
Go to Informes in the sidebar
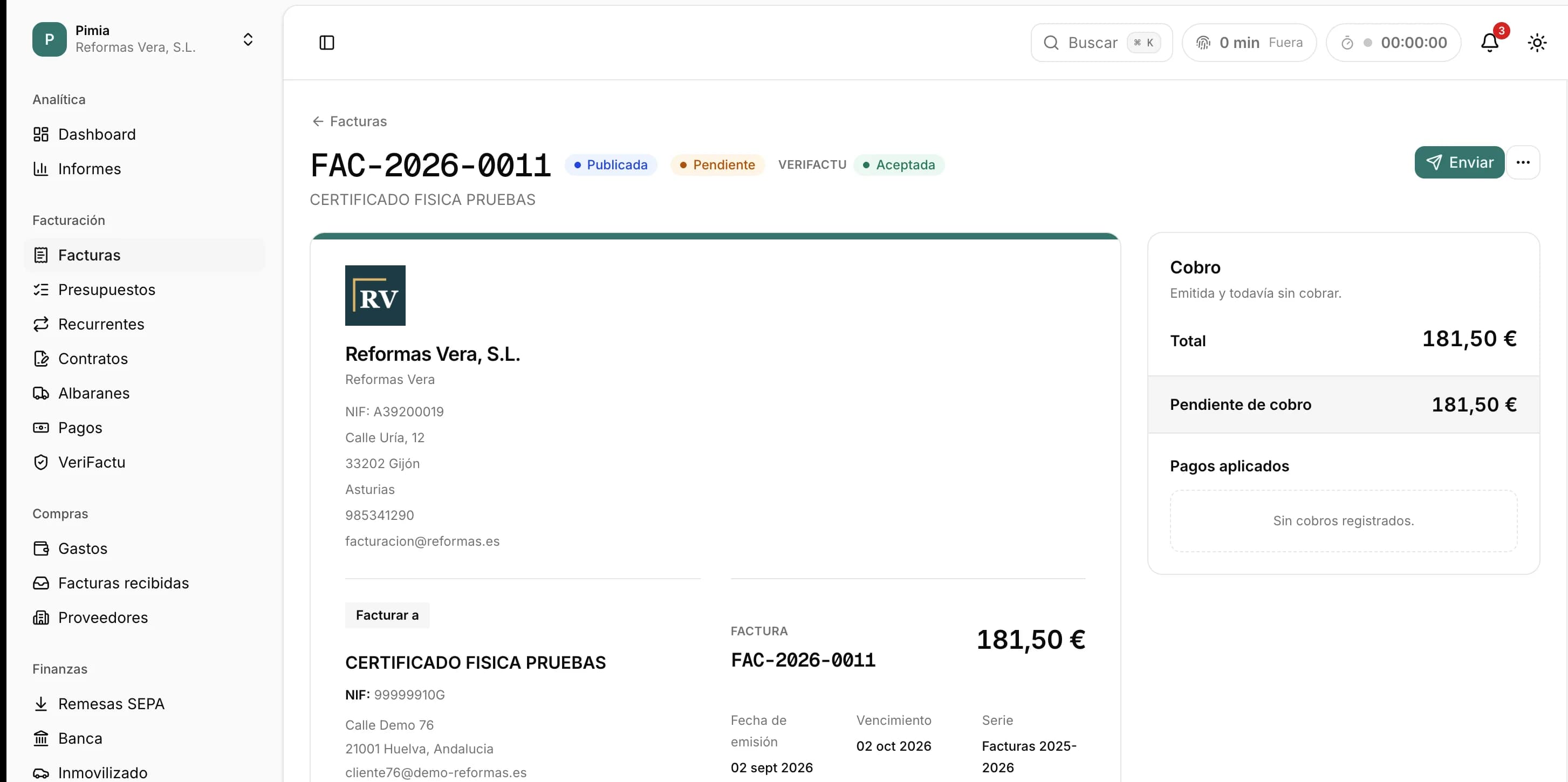pyautogui.click(x=145, y=169)
